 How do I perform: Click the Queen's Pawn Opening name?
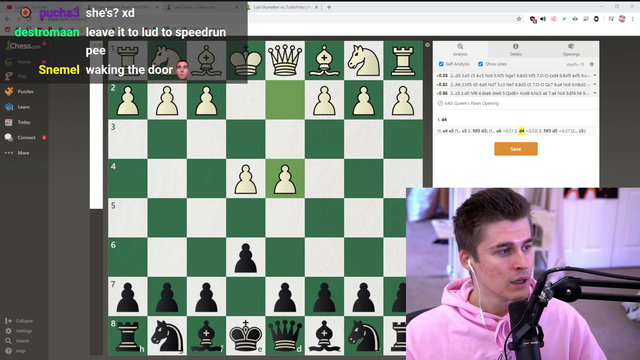click(x=471, y=103)
